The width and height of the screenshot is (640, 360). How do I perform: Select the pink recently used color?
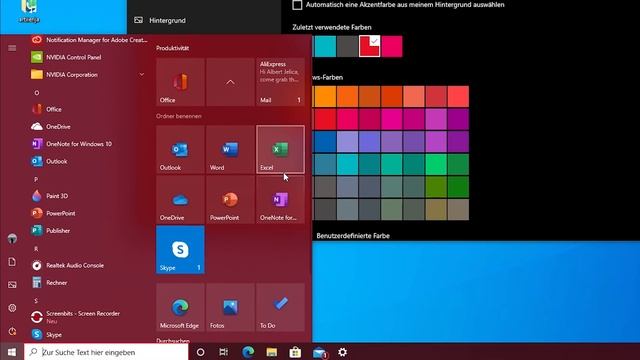(392, 46)
